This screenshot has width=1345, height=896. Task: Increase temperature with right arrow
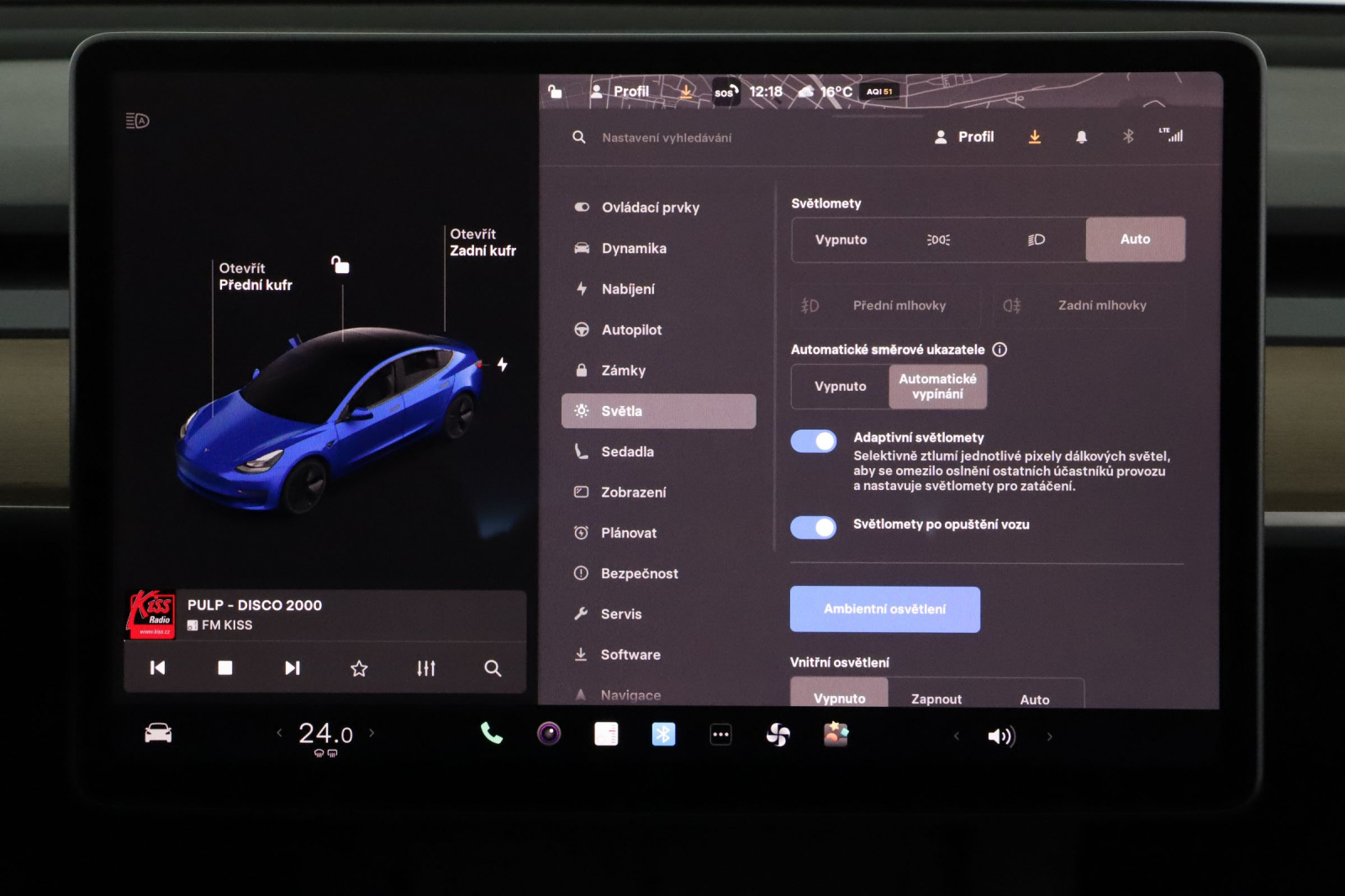coord(372,733)
